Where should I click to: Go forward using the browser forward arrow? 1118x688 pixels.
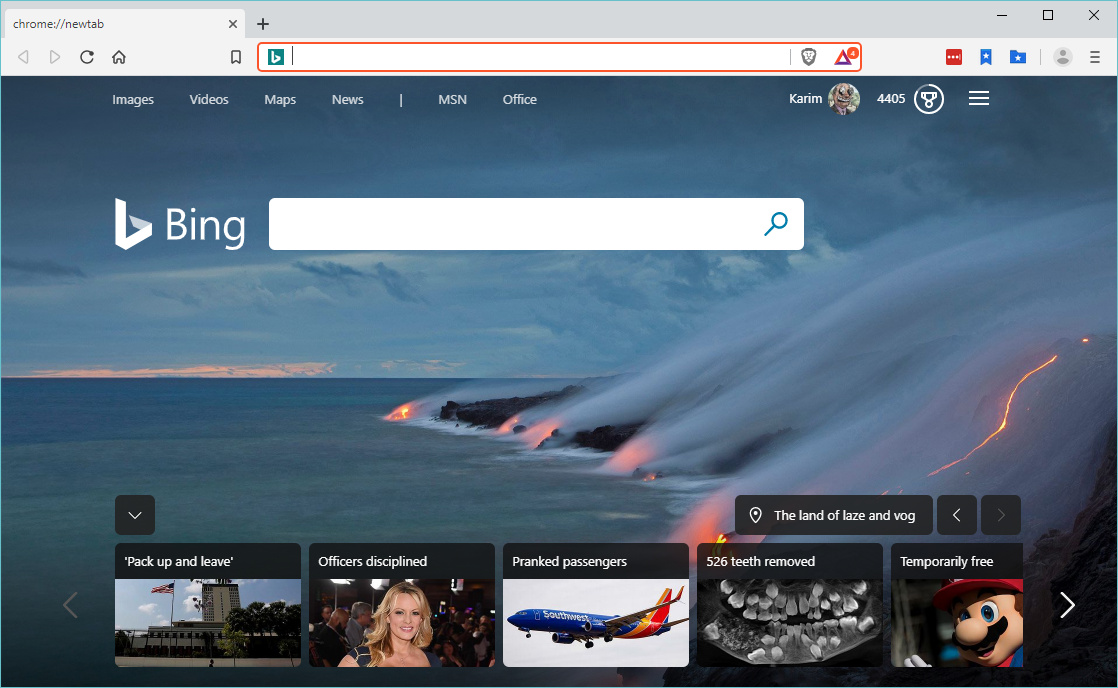click(55, 57)
